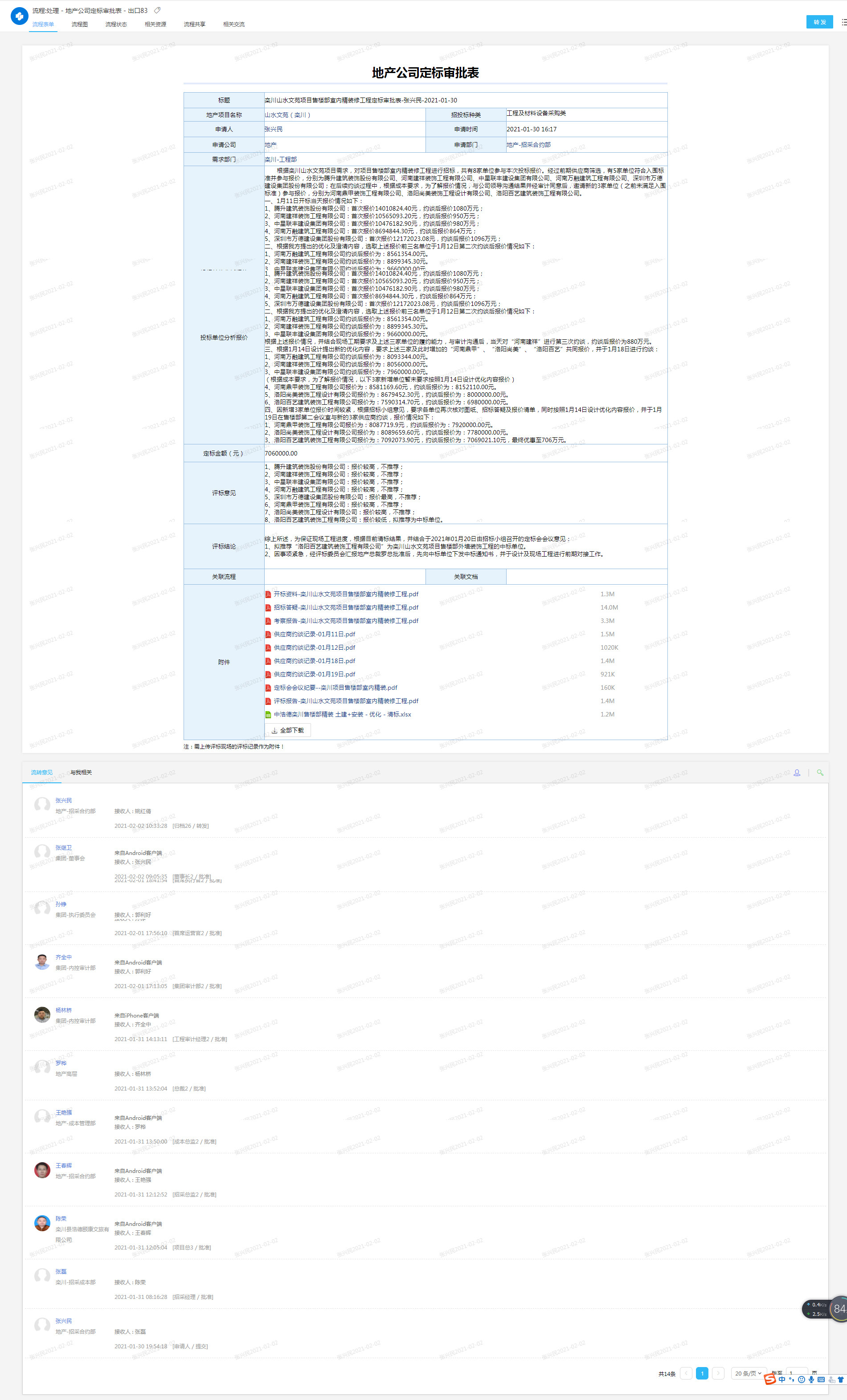
Task: Click the tag icon beside the workflow title
Action: click(157, 10)
